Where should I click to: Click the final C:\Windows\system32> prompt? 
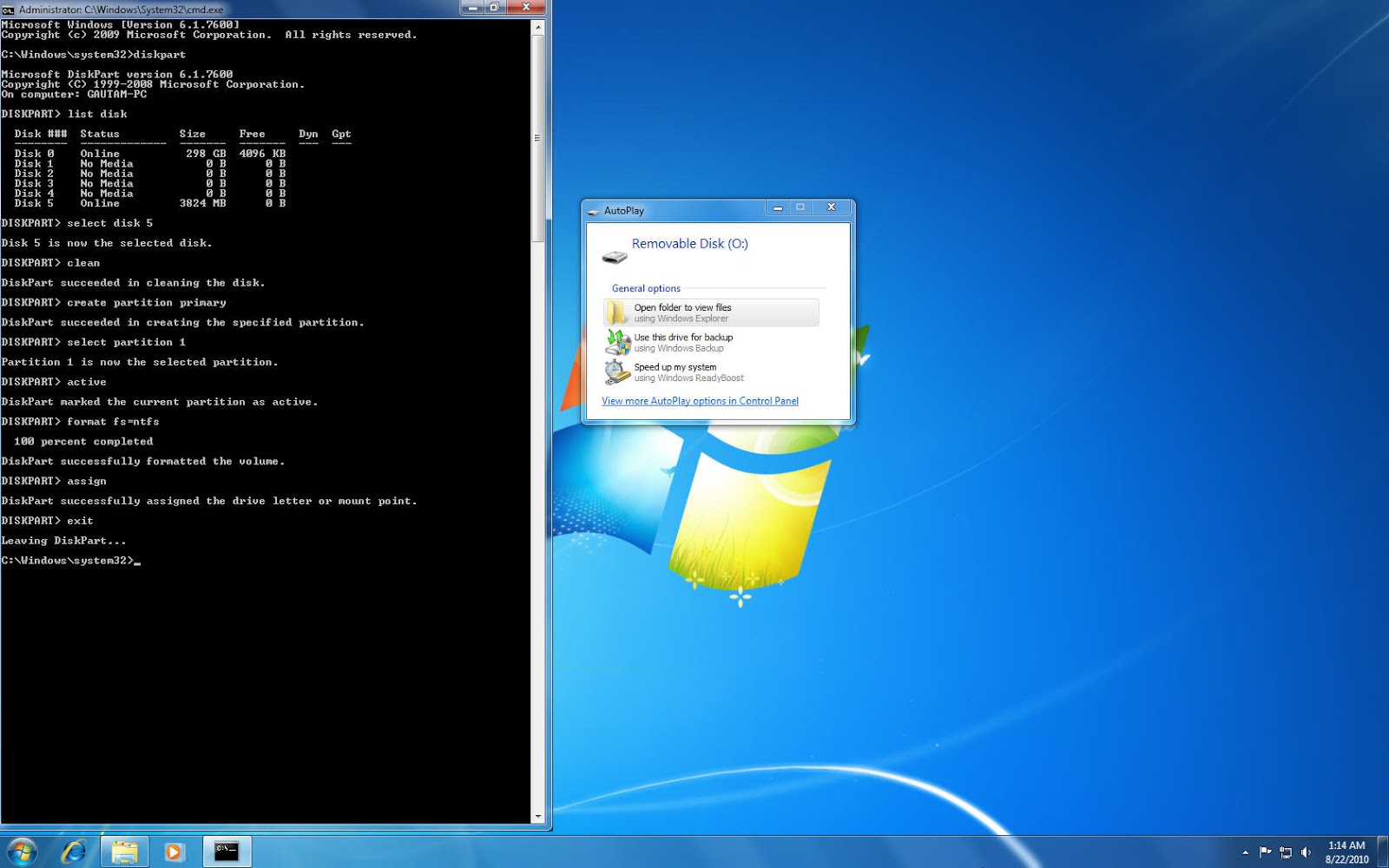pyautogui.click(x=68, y=561)
